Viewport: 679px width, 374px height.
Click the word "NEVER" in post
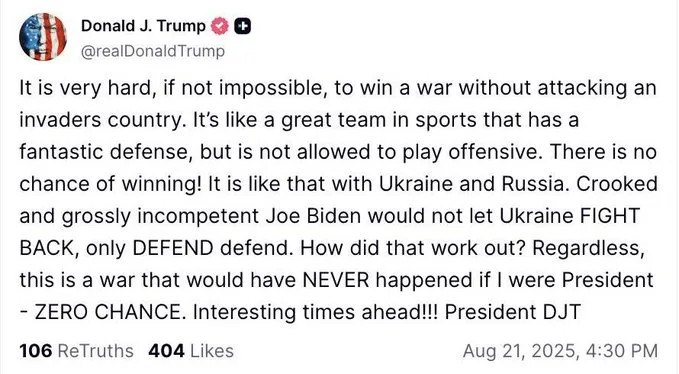click(336, 280)
